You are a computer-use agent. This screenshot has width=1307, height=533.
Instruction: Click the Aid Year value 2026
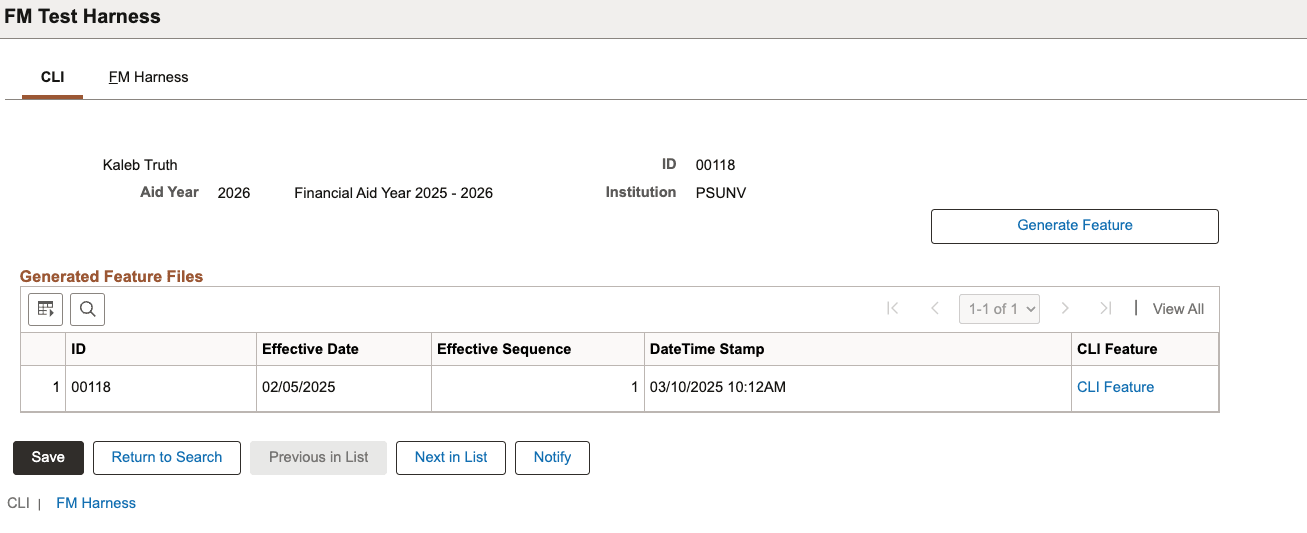234,193
